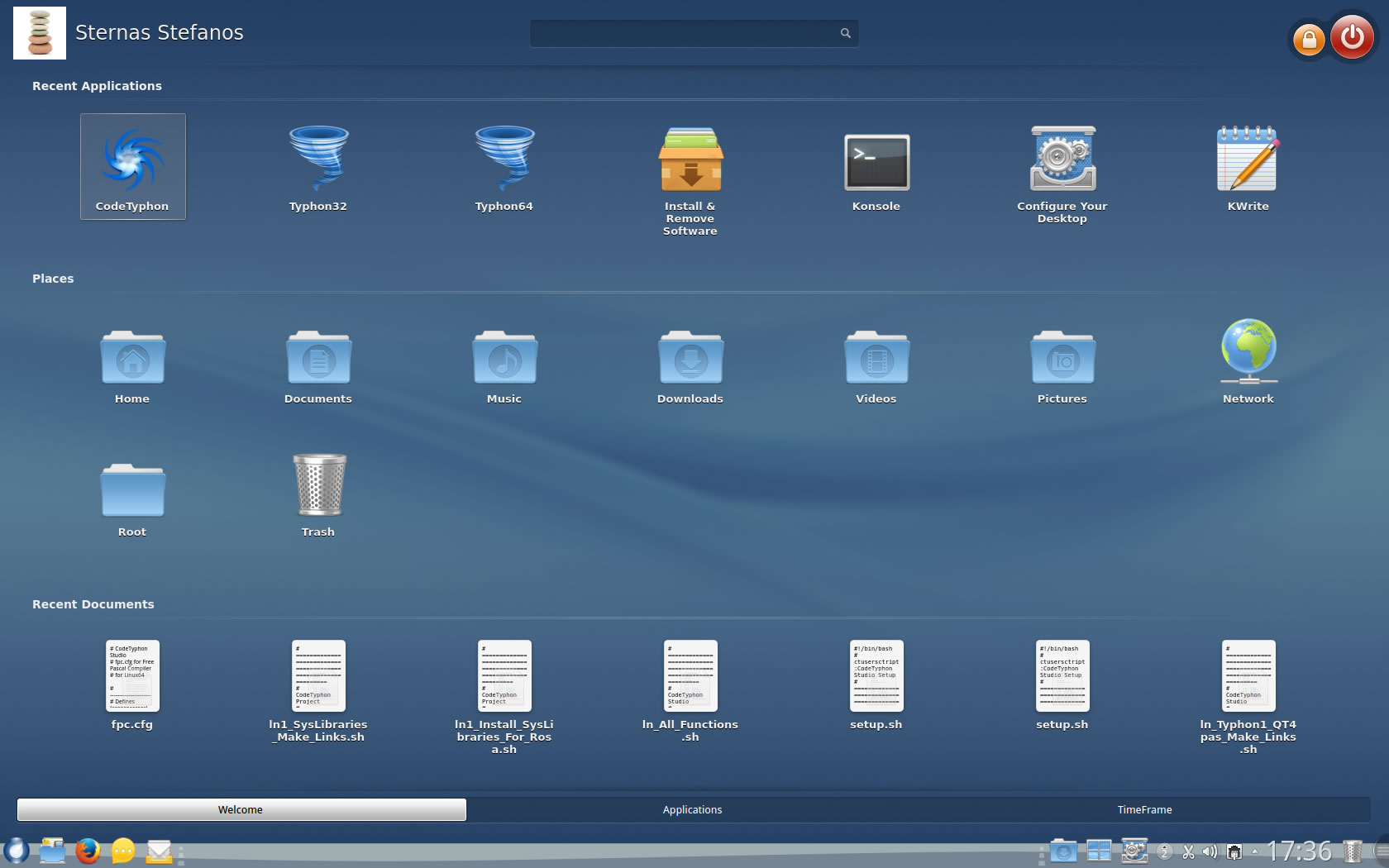Screen dimensions: 1389x868
Task: Launch the KWrite editor
Action: coord(1248,167)
